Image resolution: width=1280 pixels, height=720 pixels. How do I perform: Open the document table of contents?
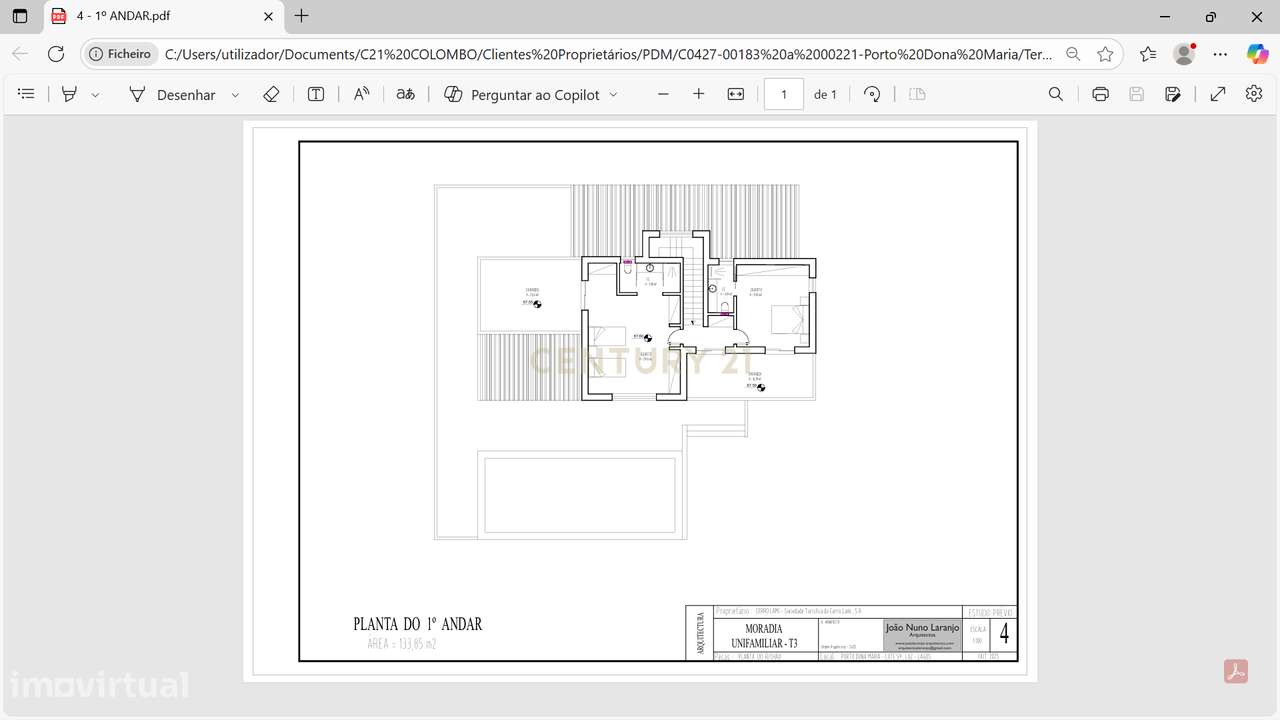26,93
